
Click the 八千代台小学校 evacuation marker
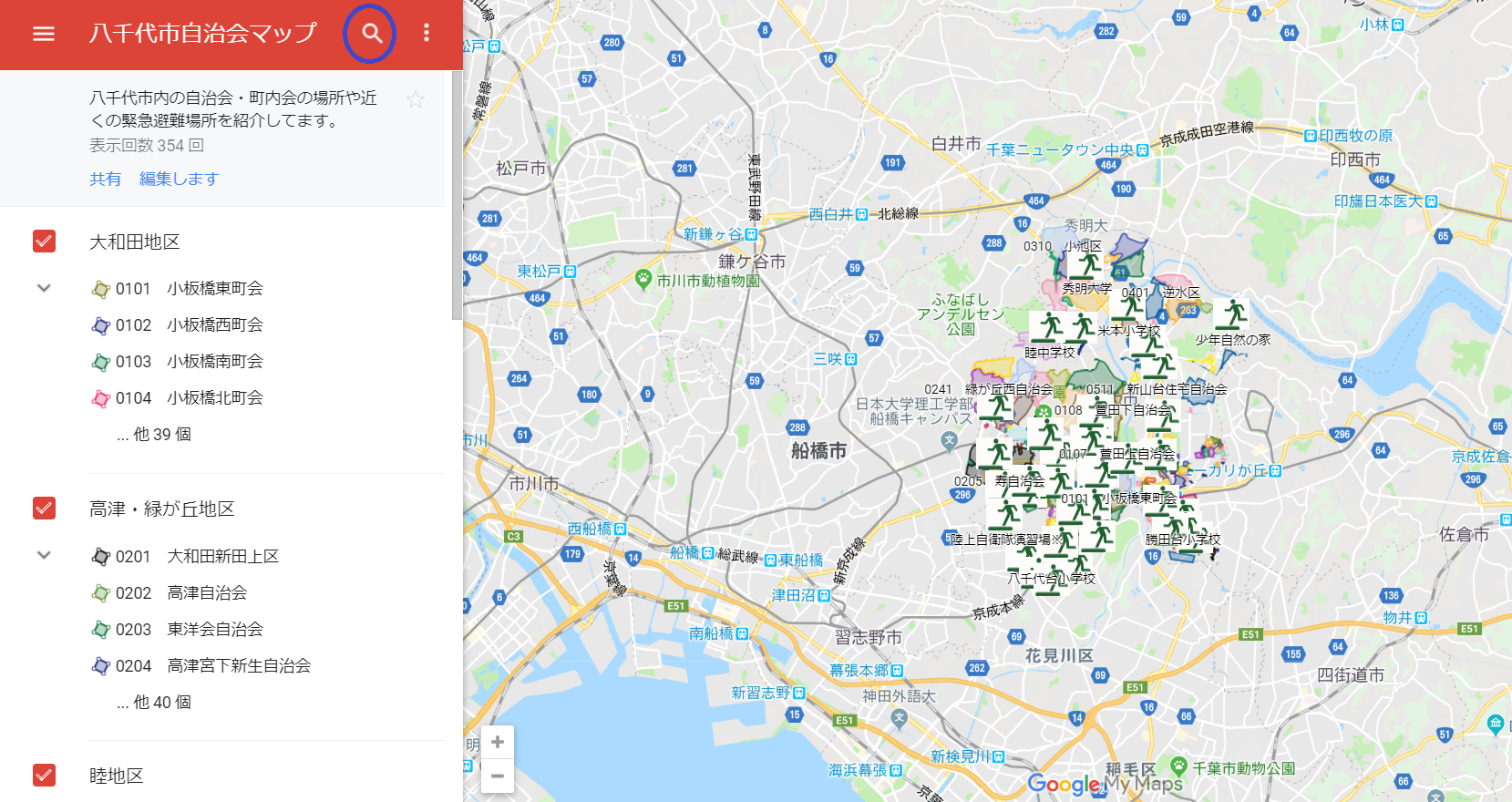point(1050,581)
